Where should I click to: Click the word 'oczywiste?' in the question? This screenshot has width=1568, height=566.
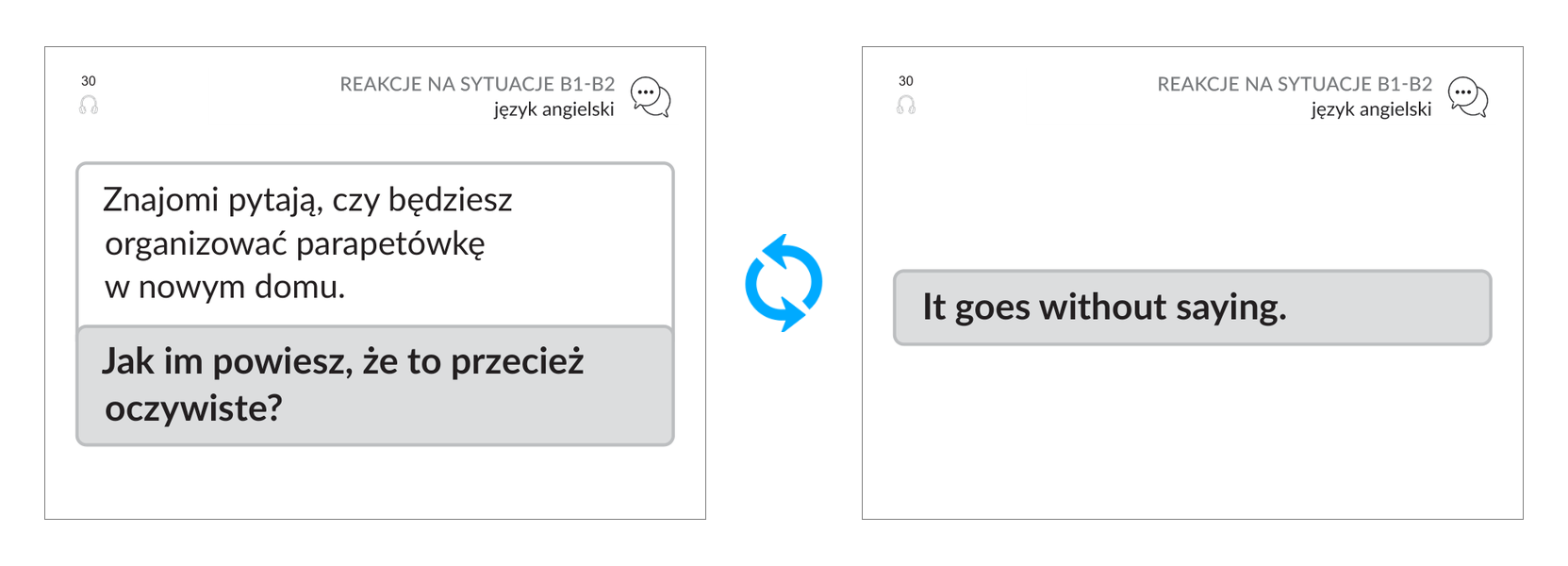193,408
